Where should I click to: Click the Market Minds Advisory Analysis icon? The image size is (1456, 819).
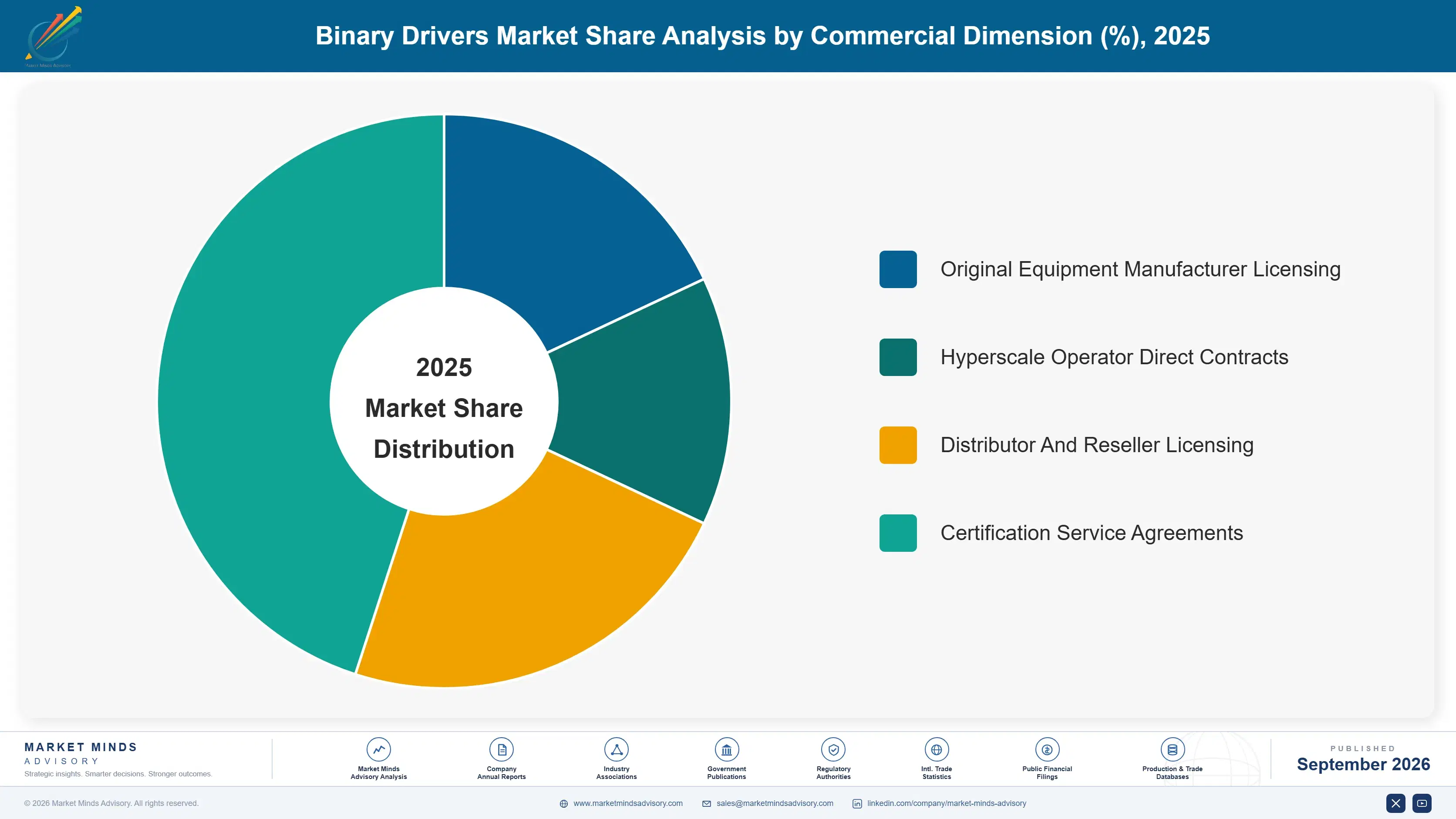[x=378, y=749]
